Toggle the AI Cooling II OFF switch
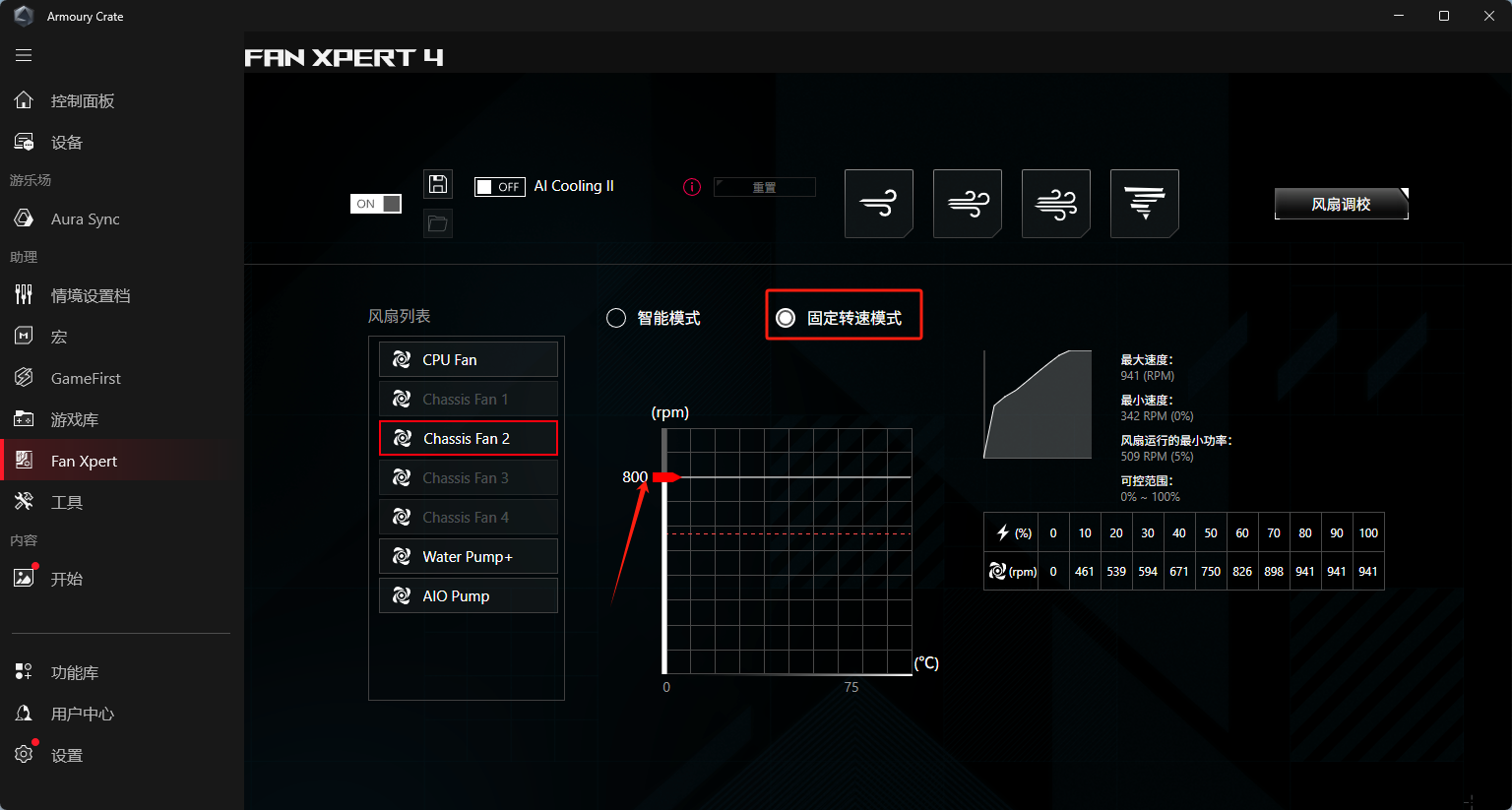Image resolution: width=1512 pixels, height=810 pixels. click(x=500, y=187)
